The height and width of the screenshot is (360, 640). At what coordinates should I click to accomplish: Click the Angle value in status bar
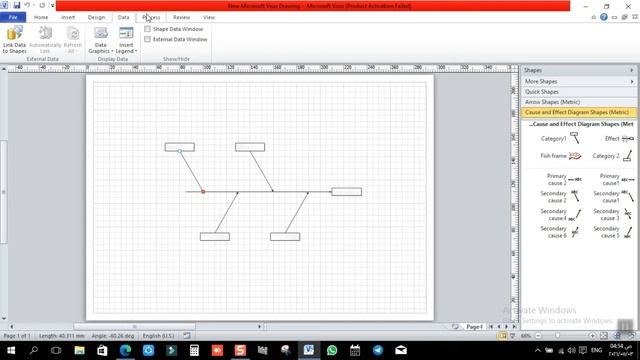(x=113, y=336)
